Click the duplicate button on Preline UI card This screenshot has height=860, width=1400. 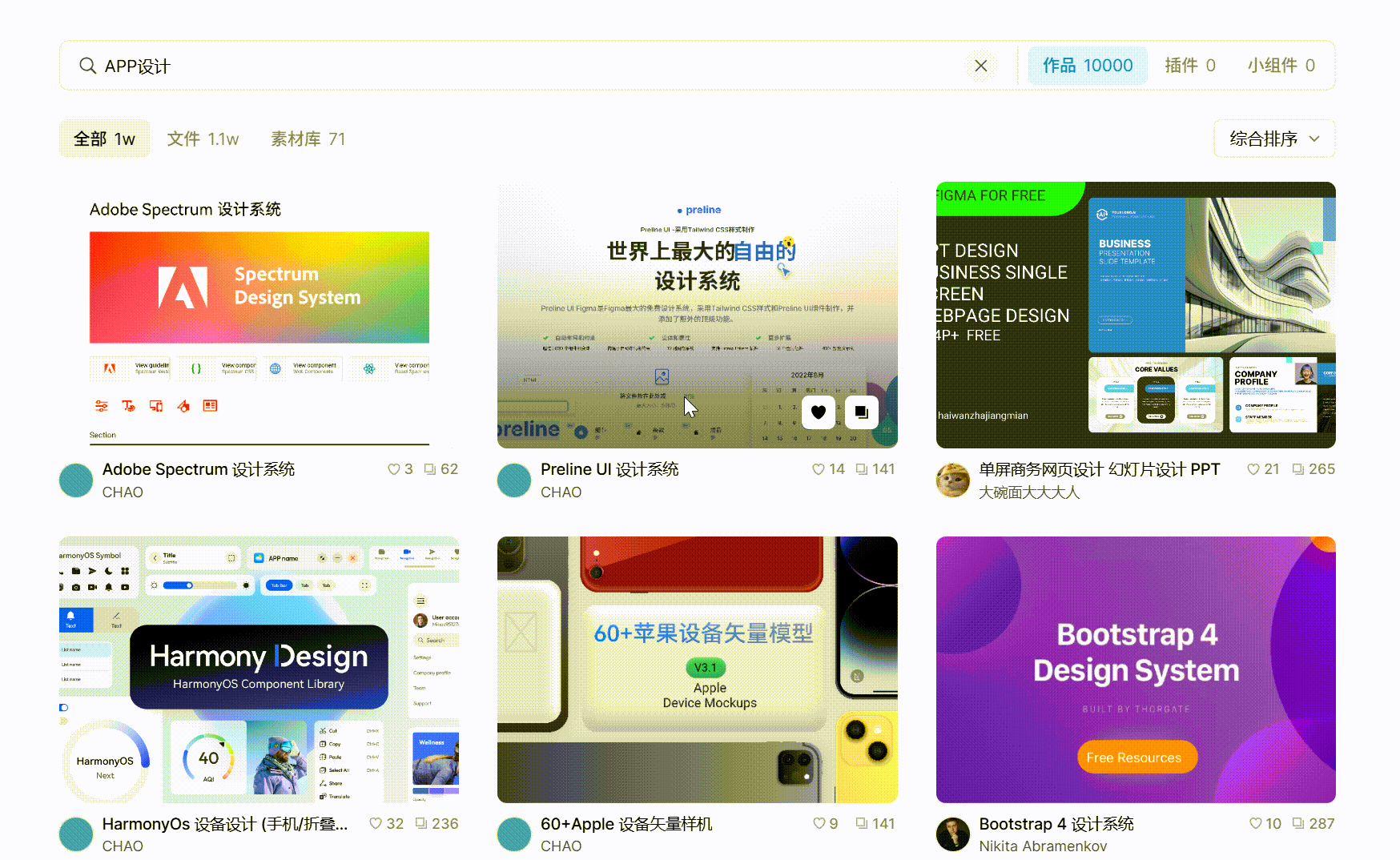tap(861, 412)
